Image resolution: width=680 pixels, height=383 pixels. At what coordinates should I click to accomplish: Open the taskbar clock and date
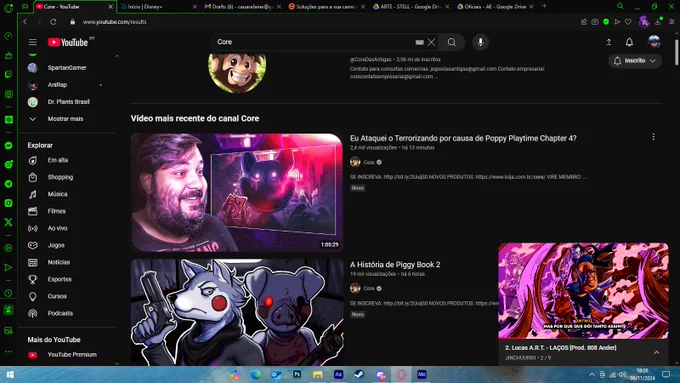pyautogui.click(x=642, y=374)
